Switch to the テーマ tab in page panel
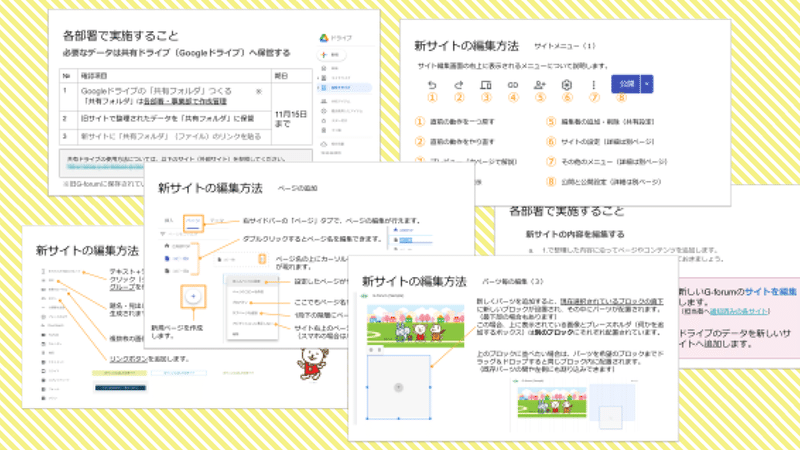This screenshot has width=800, height=450. coord(217,221)
